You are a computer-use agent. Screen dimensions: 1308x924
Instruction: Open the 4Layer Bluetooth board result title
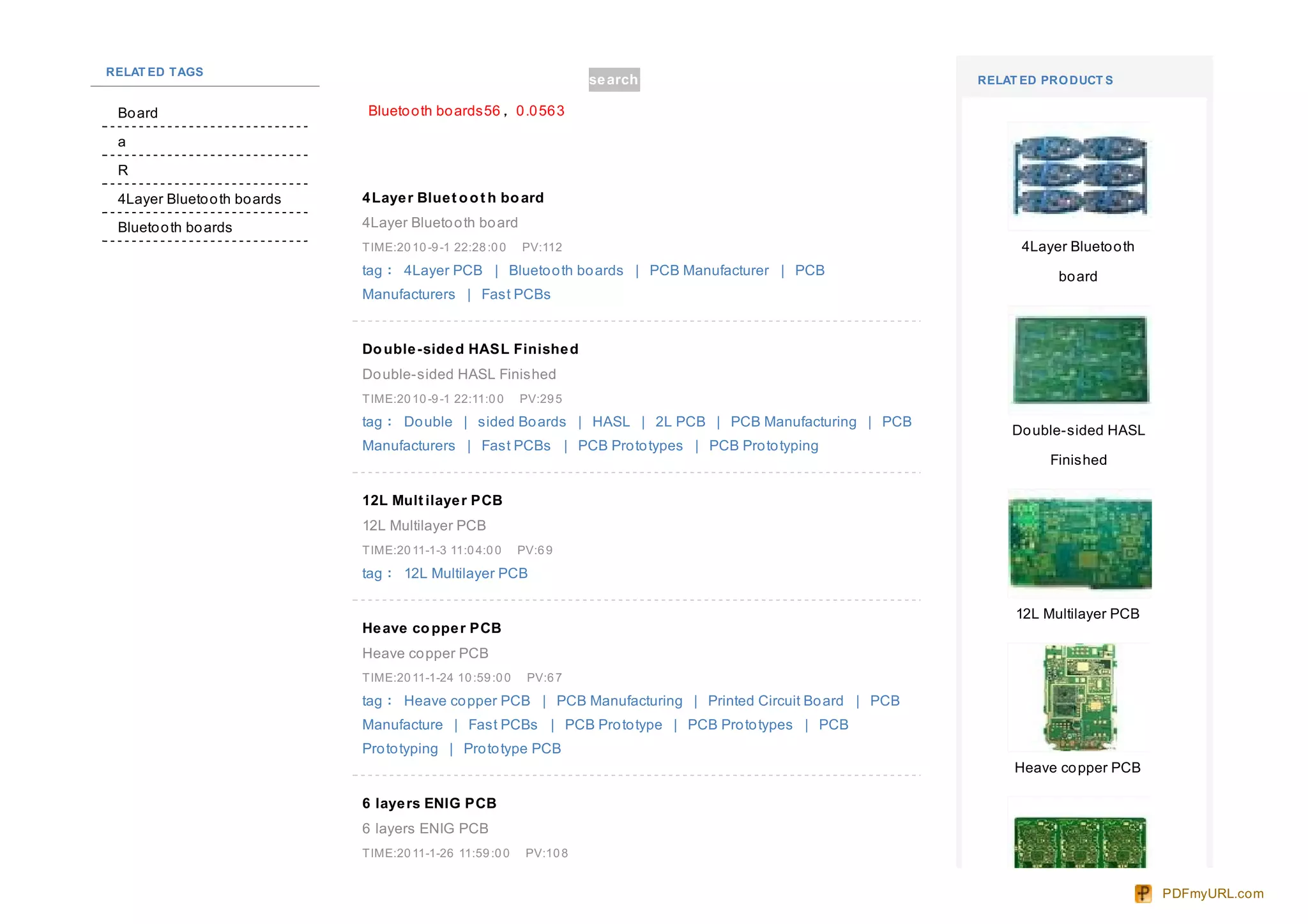tap(452, 198)
